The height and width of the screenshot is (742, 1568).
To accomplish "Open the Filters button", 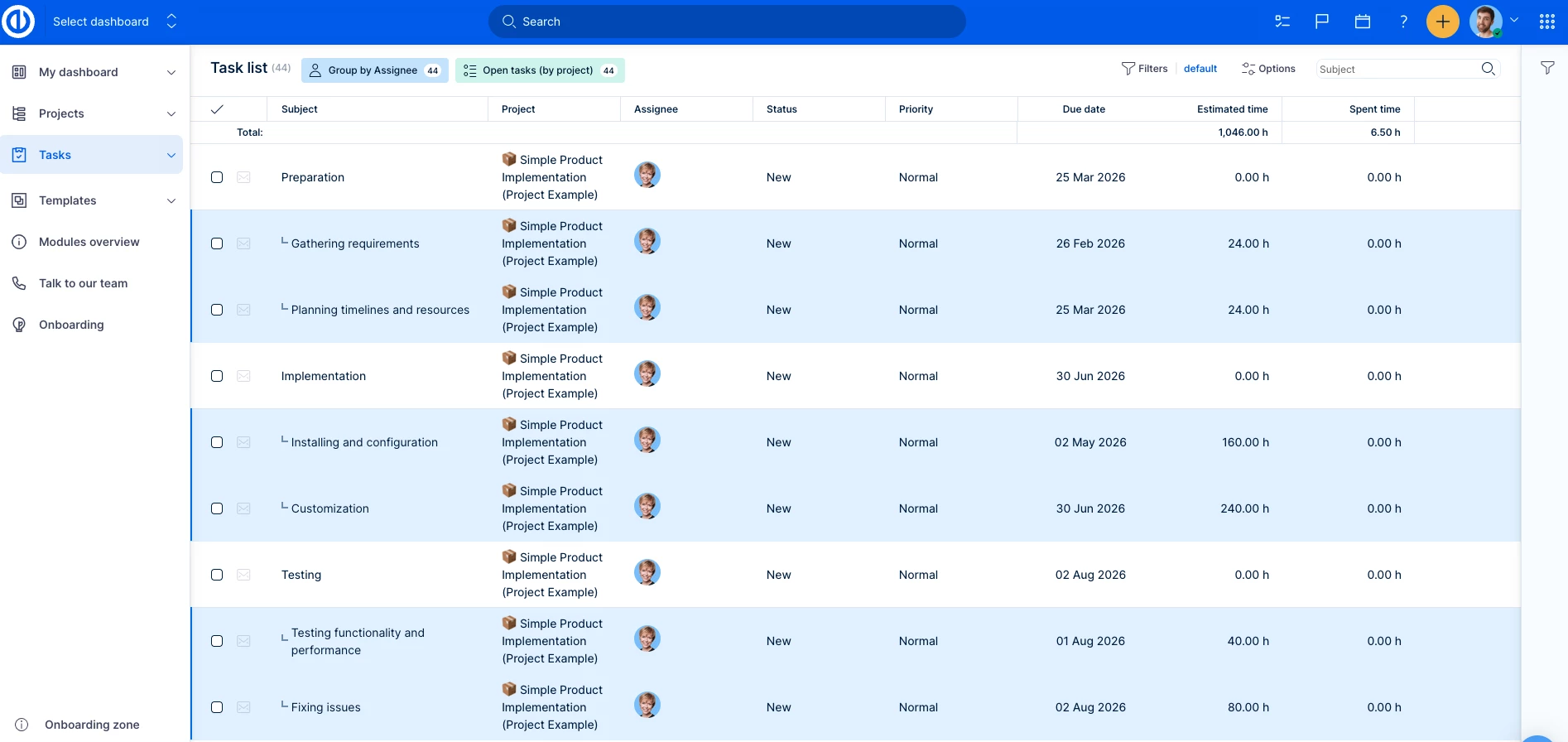I will [1144, 69].
